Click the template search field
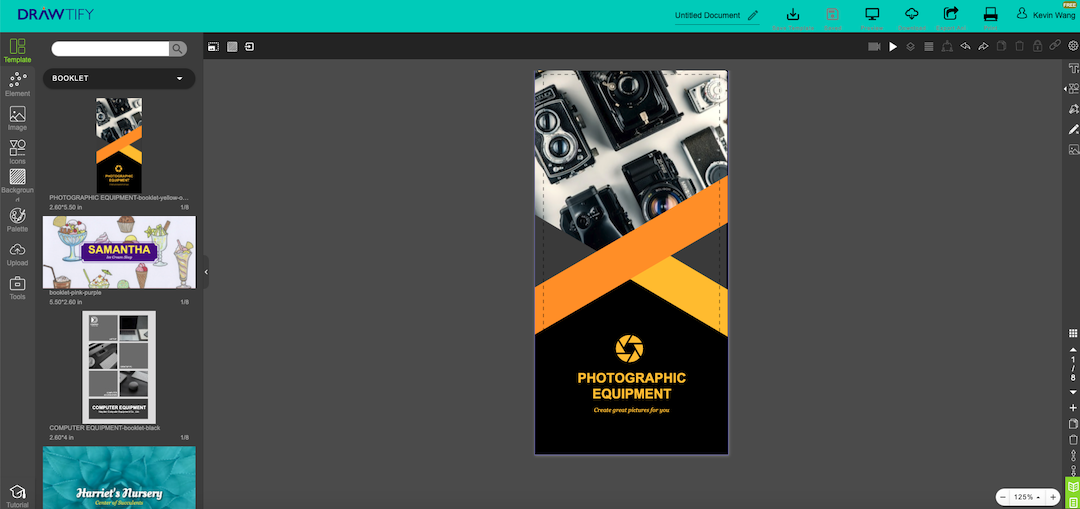The image size is (1080, 509). [110, 49]
